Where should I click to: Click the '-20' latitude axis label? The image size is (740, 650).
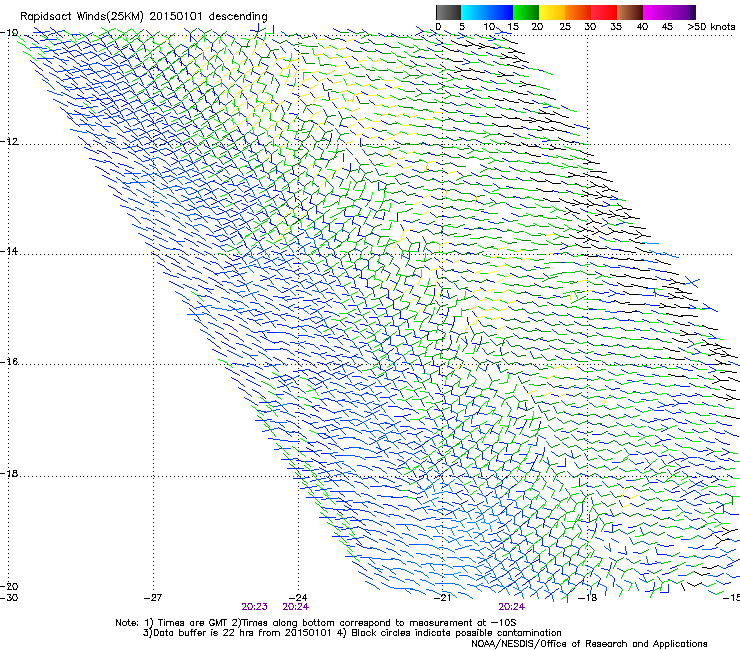9,586
